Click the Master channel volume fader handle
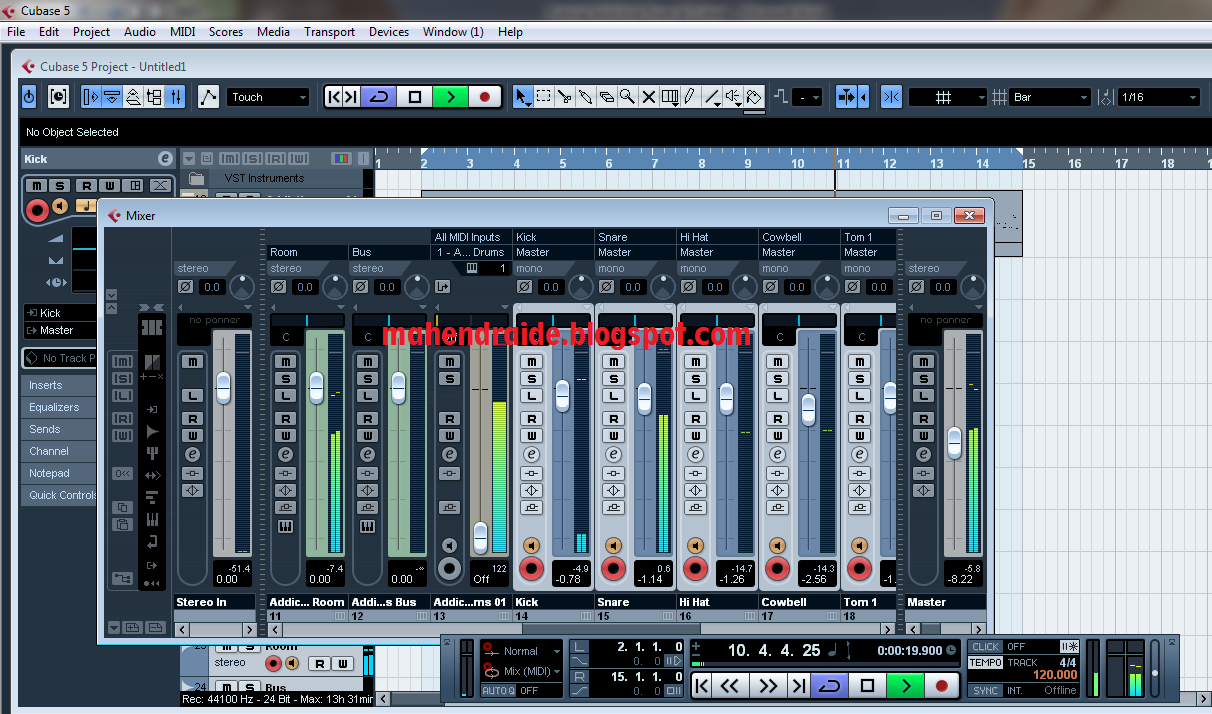Screen dimensions: 1212x714 point(954,441)
